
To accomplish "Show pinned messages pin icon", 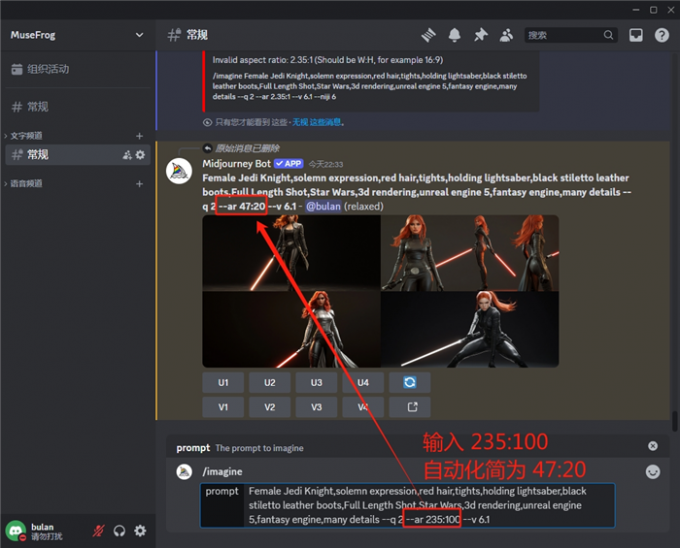I will click(481, 35).
